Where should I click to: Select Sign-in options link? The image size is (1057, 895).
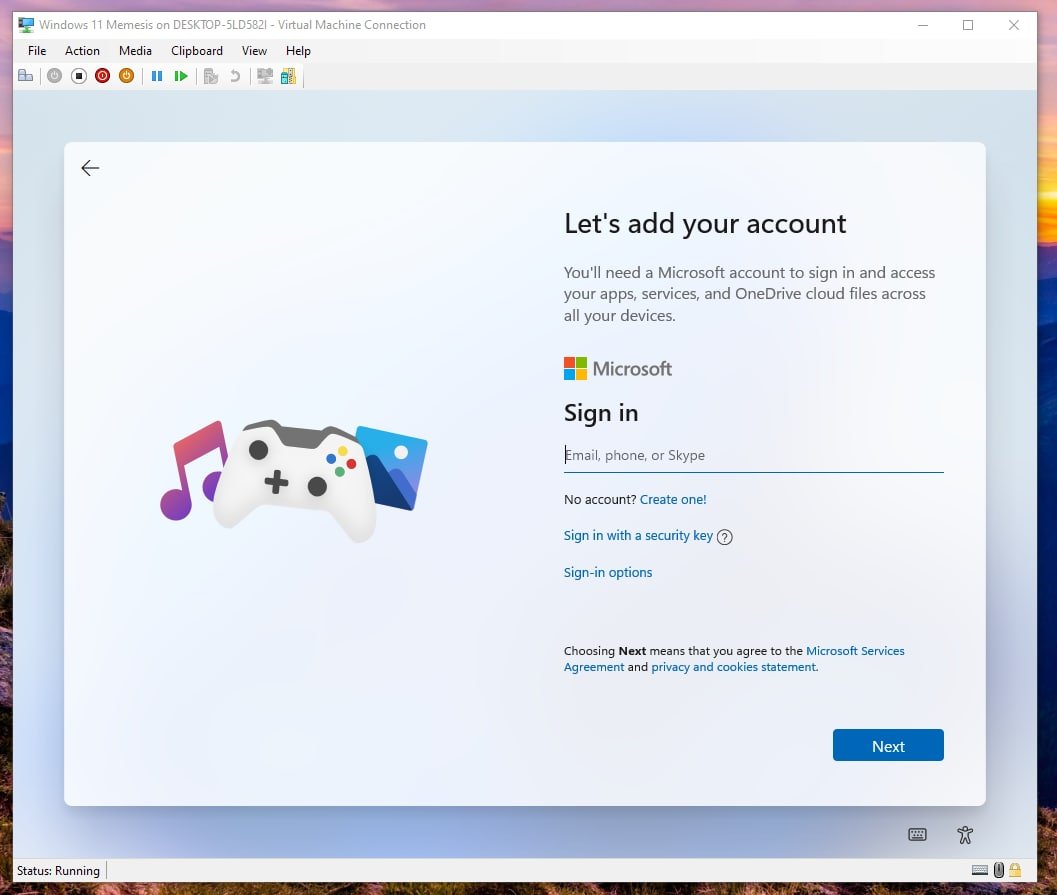pyautogui.click(x=607, y=572)
